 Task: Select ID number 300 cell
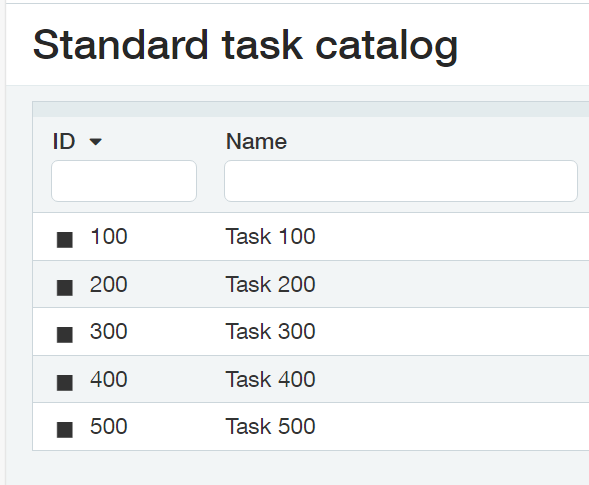[109, 331]
